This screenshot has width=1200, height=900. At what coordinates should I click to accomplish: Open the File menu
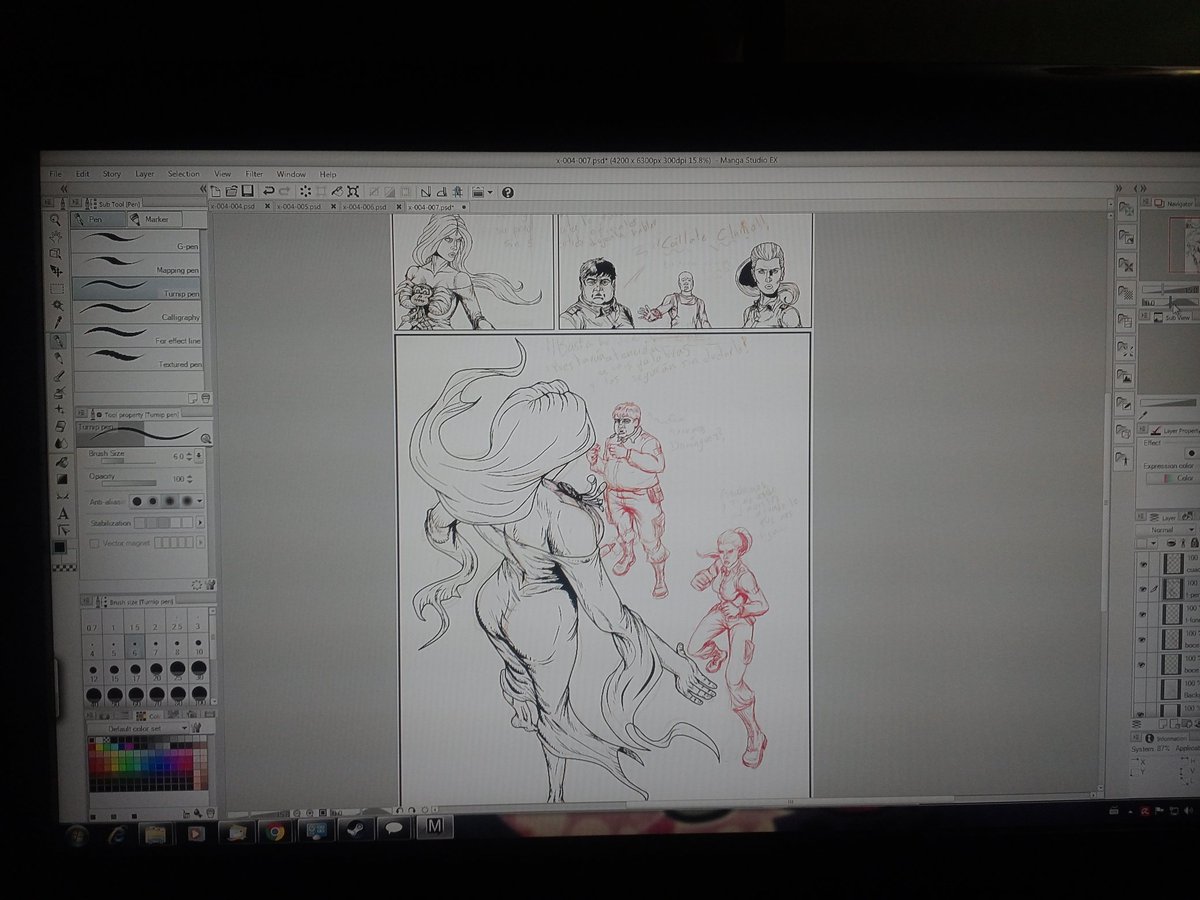(x=56, y=174)
